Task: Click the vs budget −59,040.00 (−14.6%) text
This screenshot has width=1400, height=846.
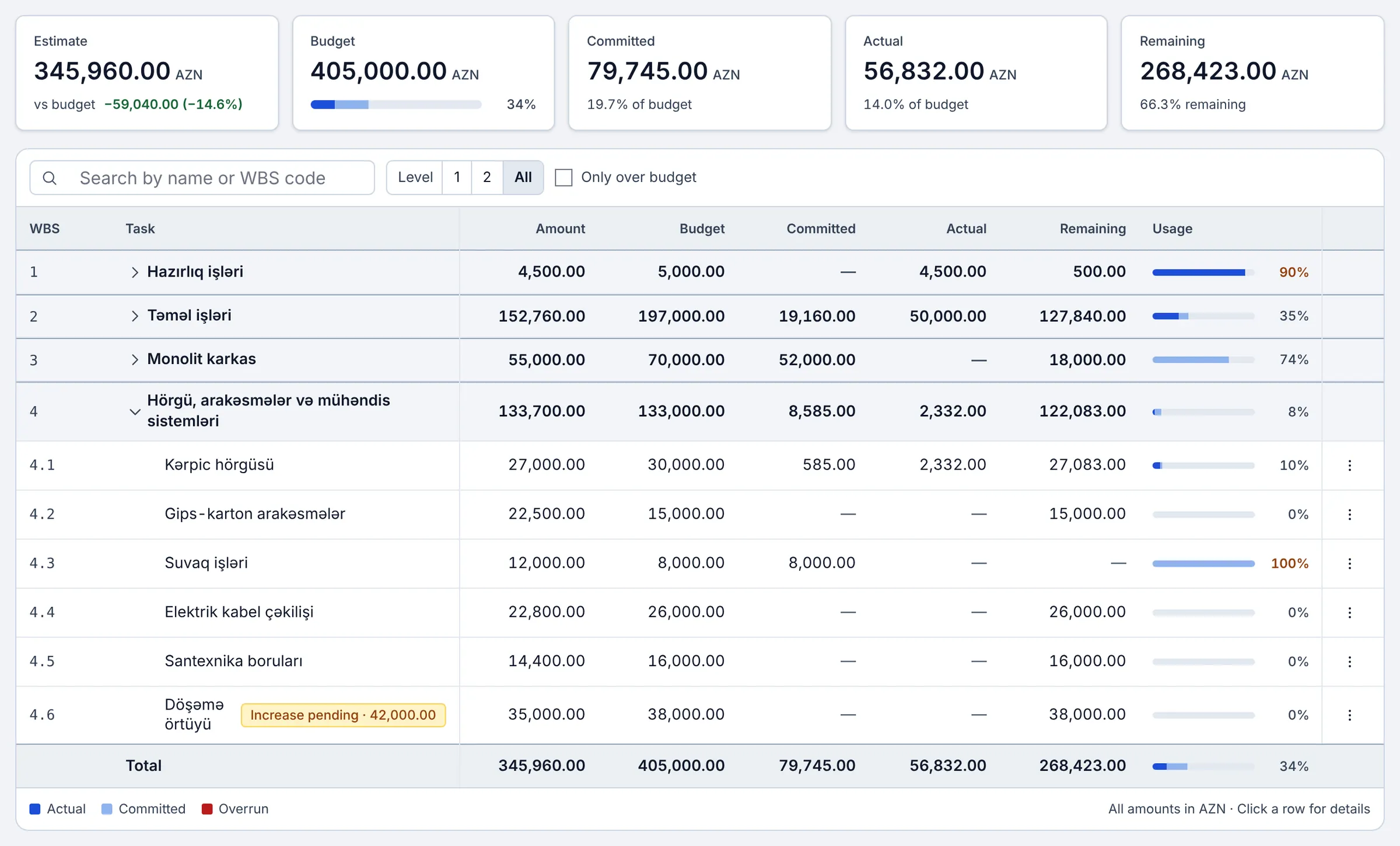Action: 138,104
